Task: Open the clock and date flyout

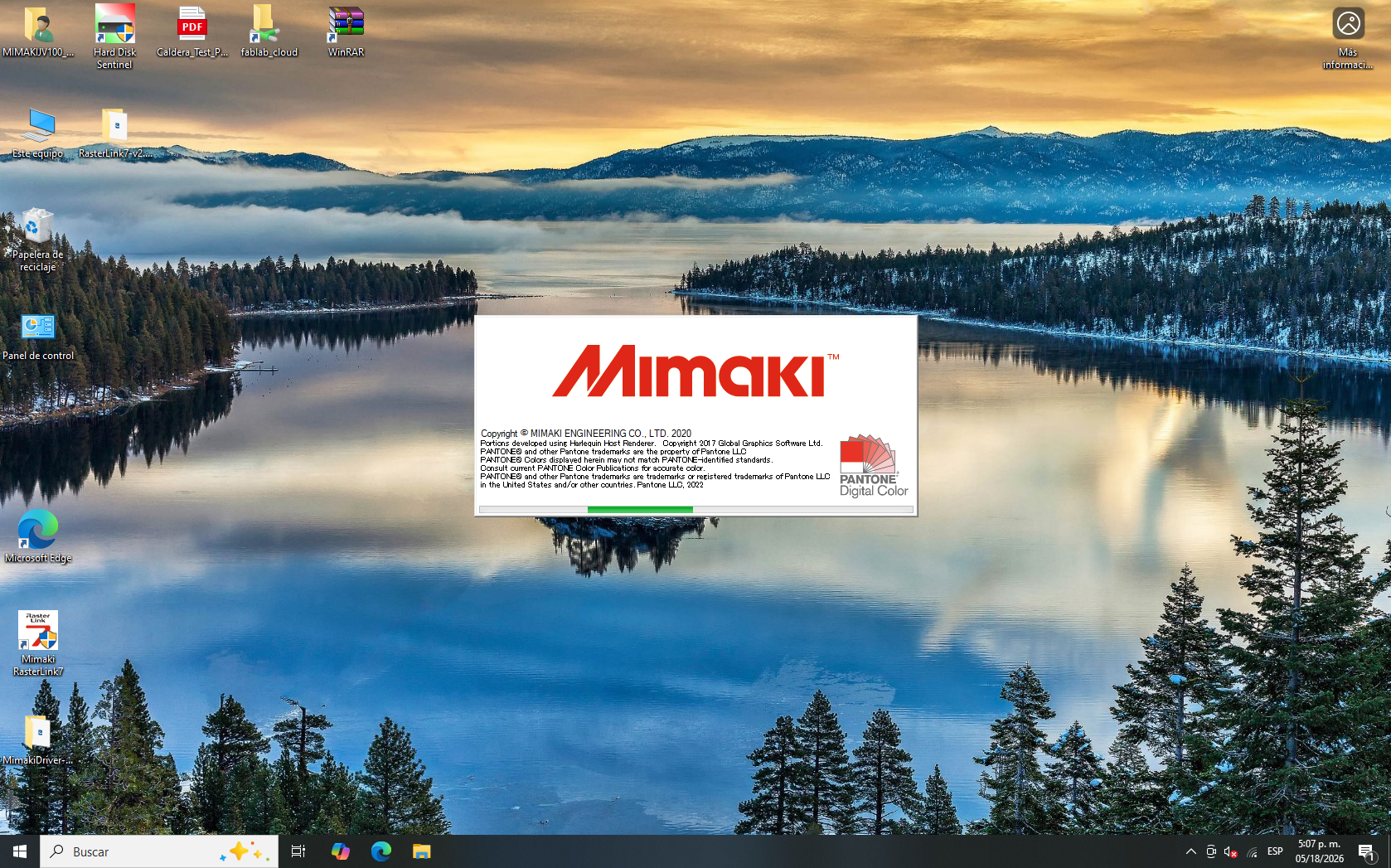Action: pos(1320,851)
